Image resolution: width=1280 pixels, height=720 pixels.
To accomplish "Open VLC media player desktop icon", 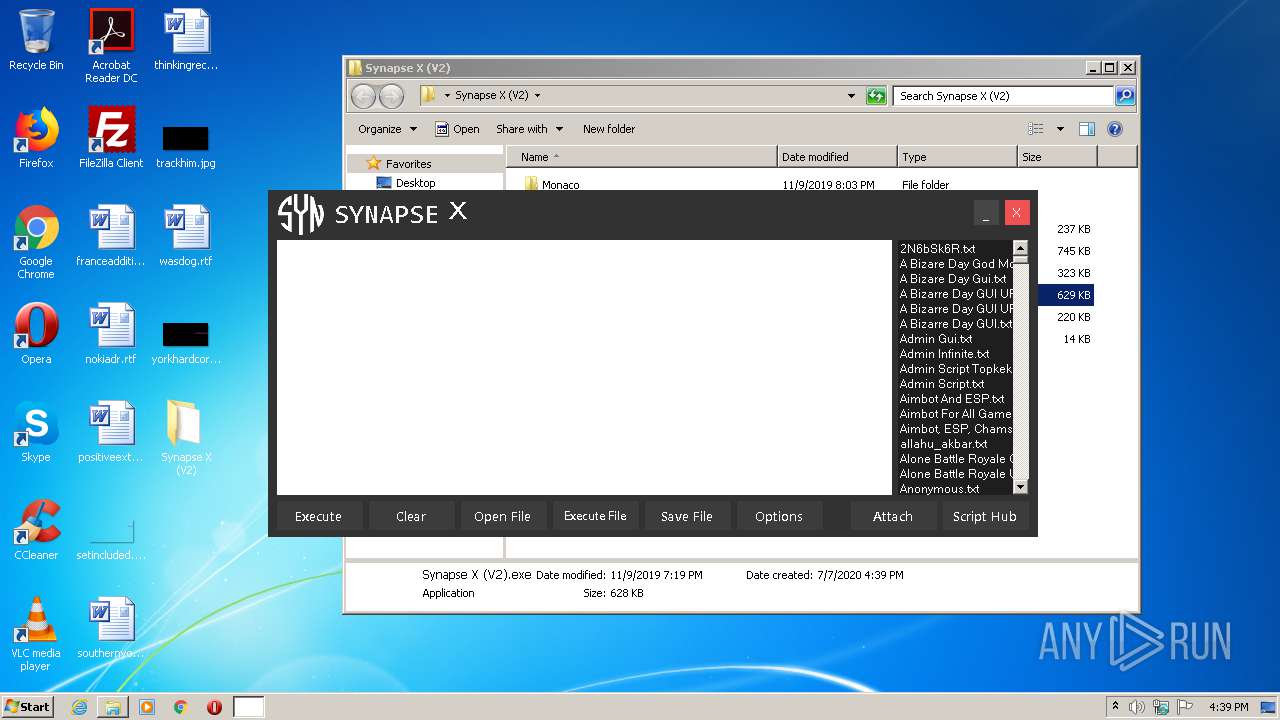I will (36, 634).
